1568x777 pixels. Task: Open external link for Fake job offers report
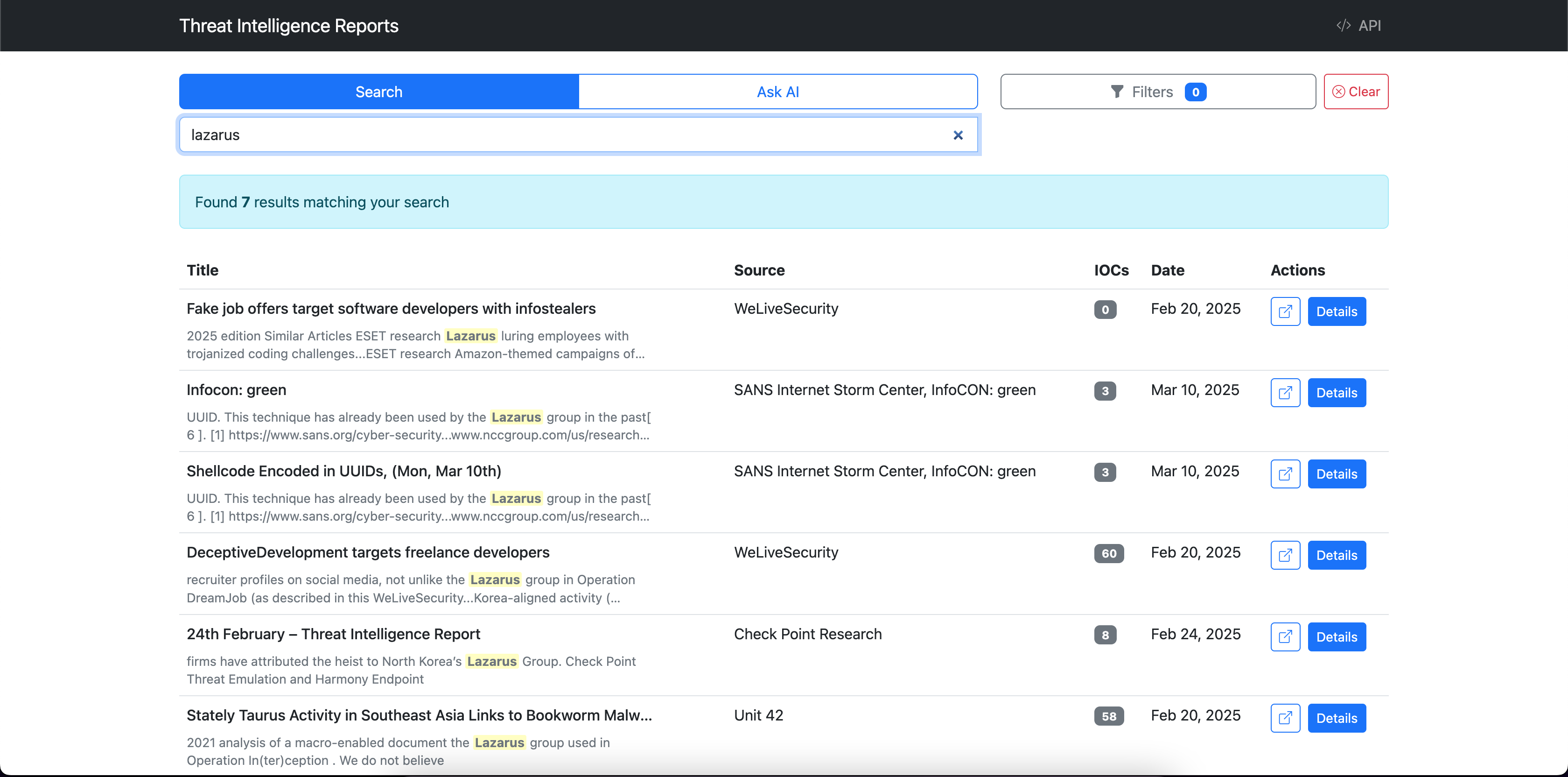coord(1285,311)
